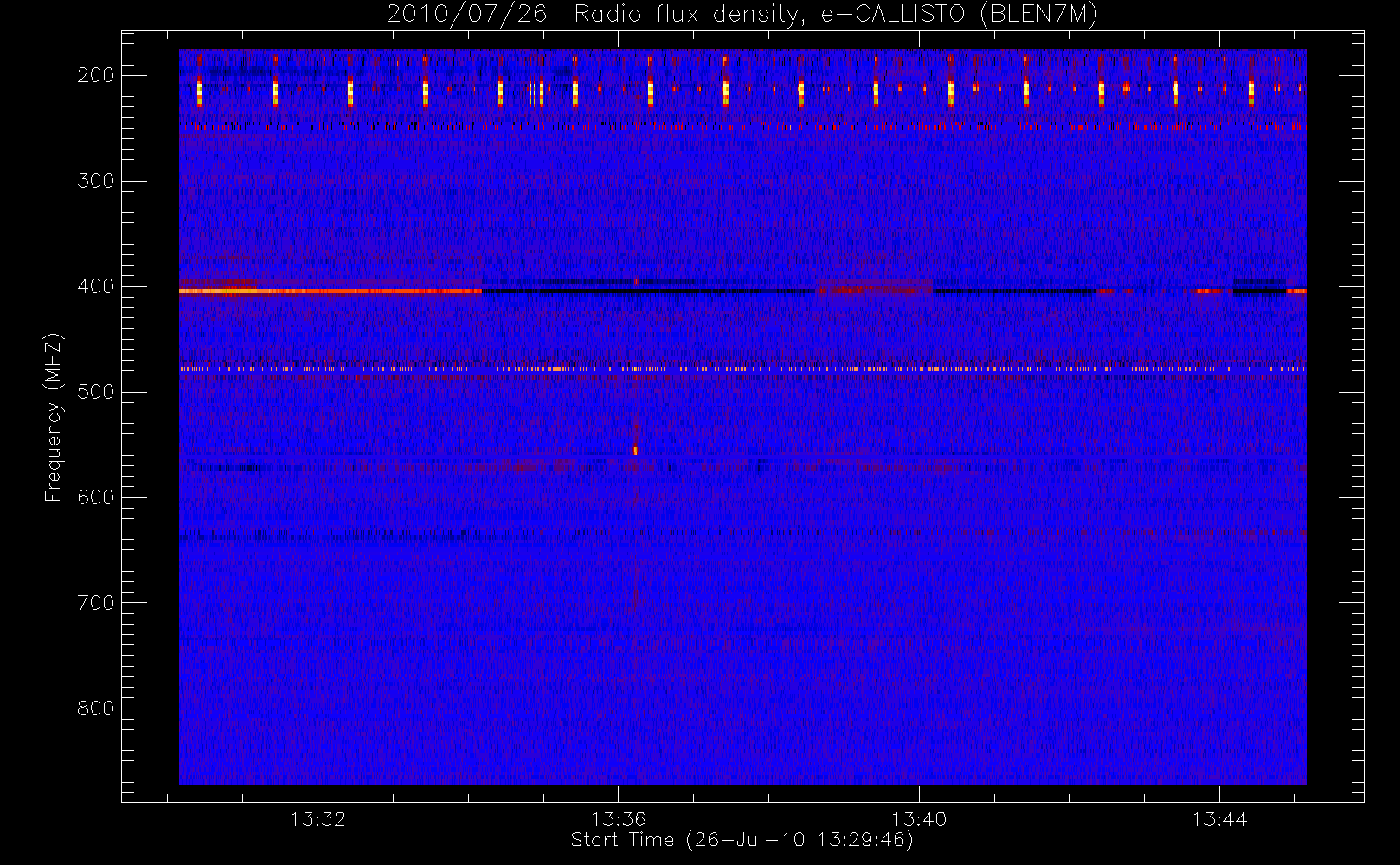
Task: Click the 800 frequency tick label
Action: coord(96,708)
